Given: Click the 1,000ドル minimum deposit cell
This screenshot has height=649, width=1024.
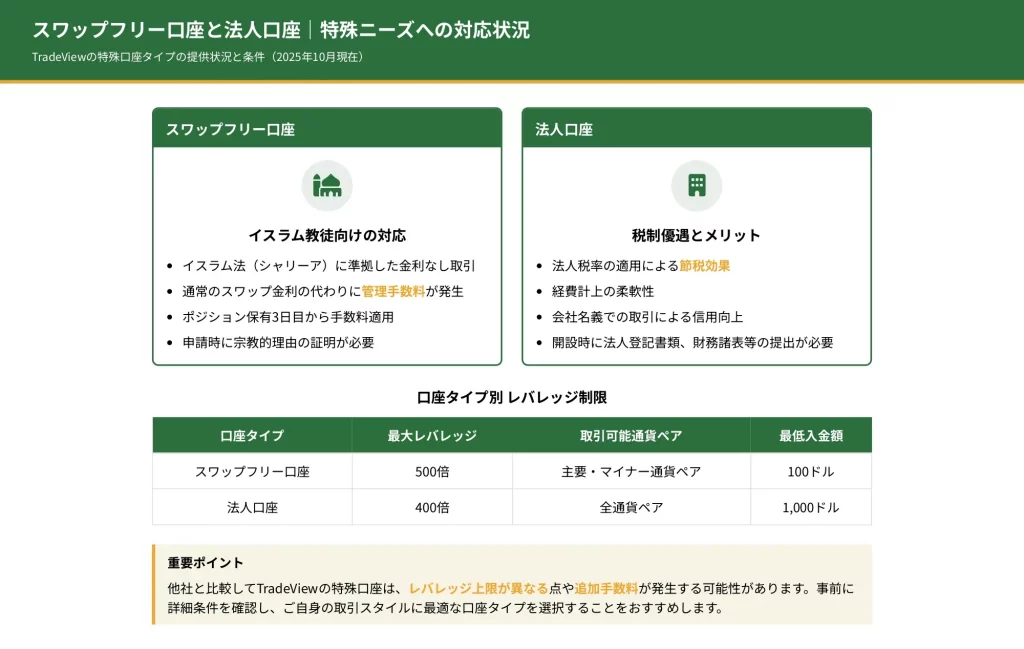Looking at the screenshot, I should (x=810, y=507).
